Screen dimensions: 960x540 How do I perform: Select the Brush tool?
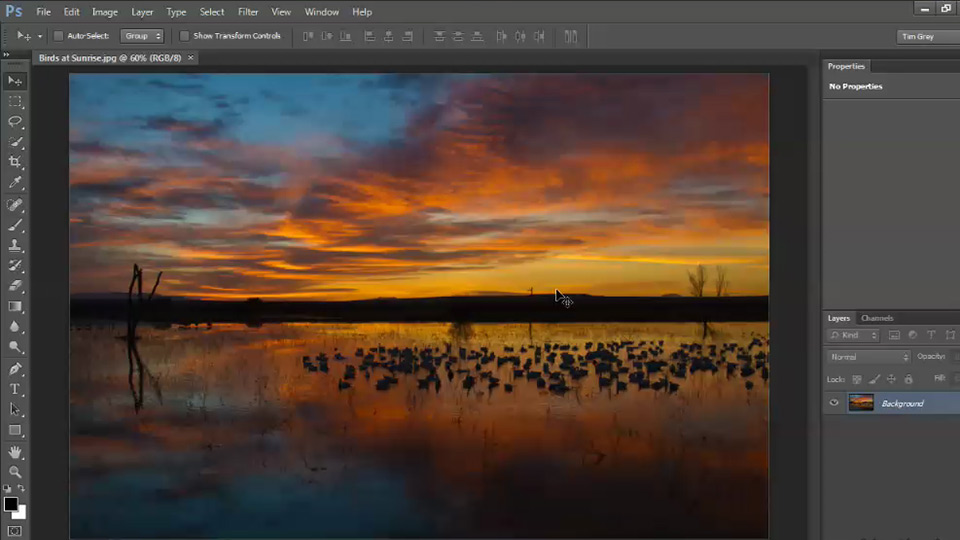(x=15, y=225)
